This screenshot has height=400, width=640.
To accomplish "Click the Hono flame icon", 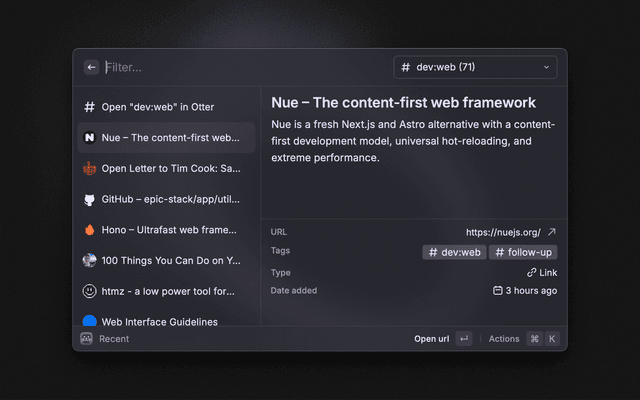I will coord(89,230).
